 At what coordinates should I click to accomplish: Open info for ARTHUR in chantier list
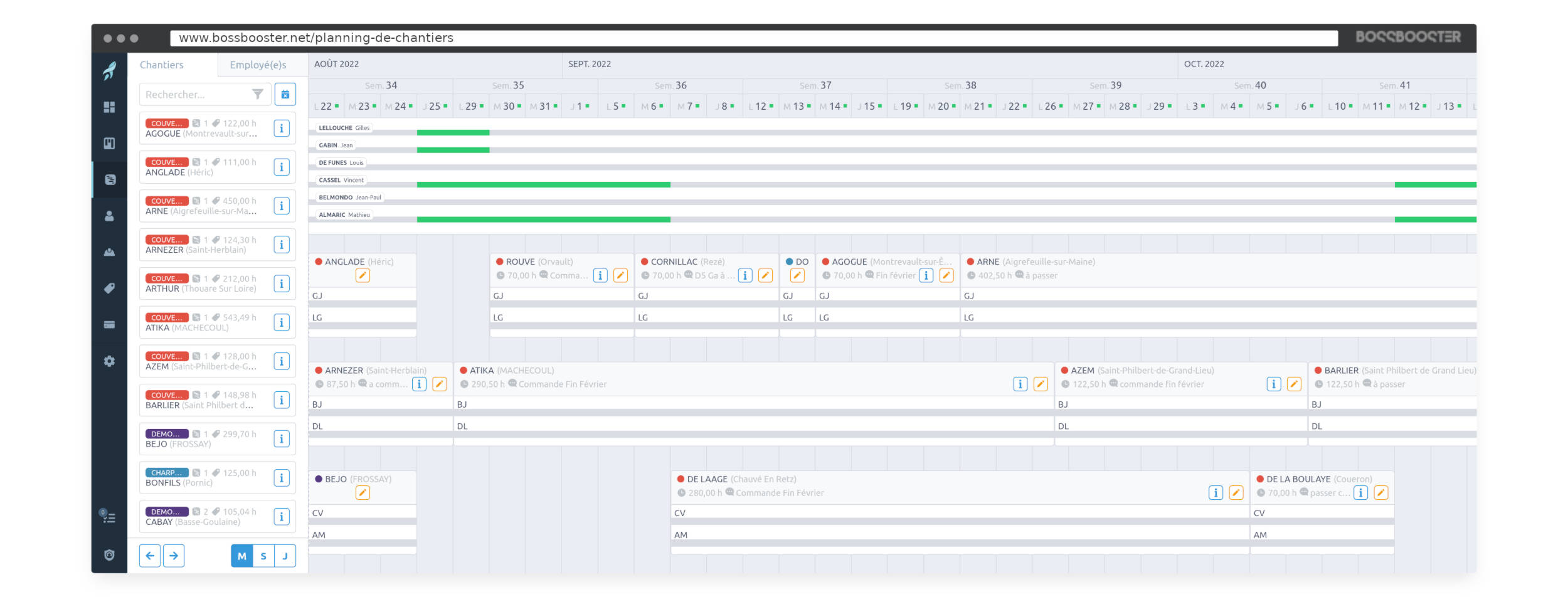282,284
